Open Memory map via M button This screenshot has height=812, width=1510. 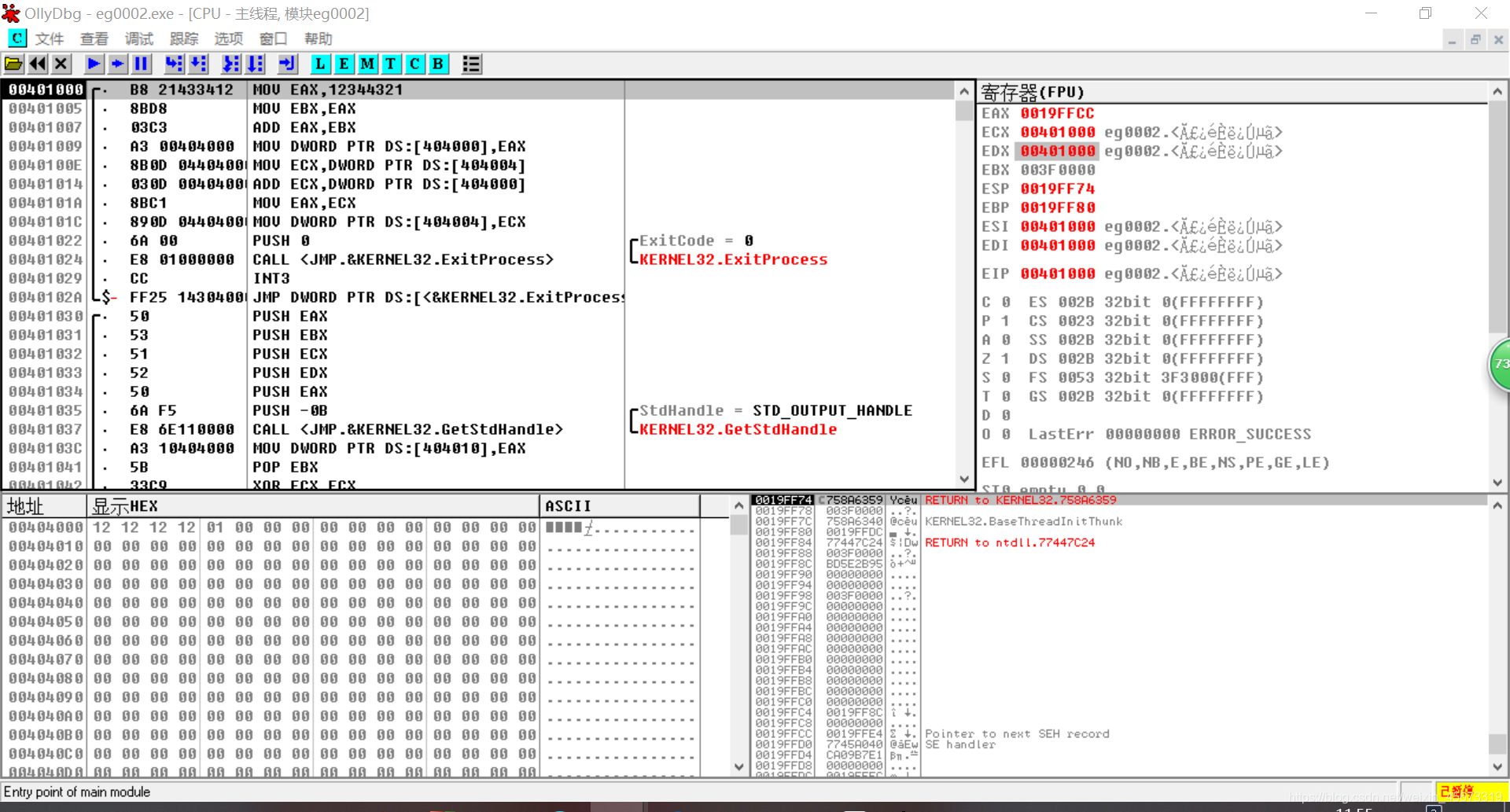367,64
